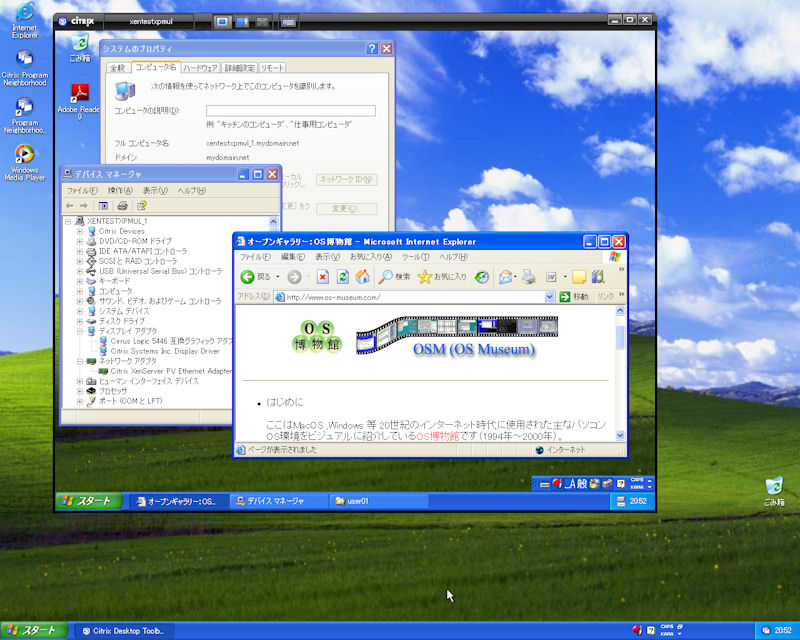Select the Citrix XenServer PV Ethernet Adapter entry
The image size is (800, 640).
coord(166,371)
